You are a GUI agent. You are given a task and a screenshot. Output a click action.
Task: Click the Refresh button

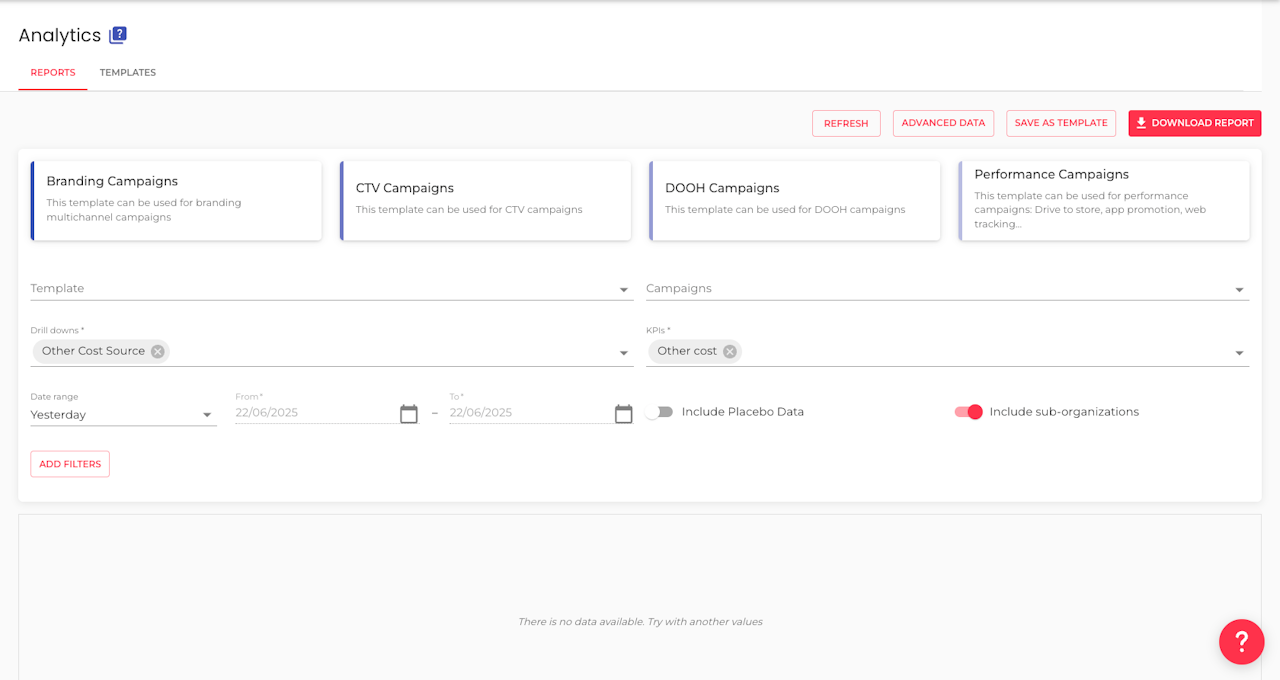pos(846,123)
